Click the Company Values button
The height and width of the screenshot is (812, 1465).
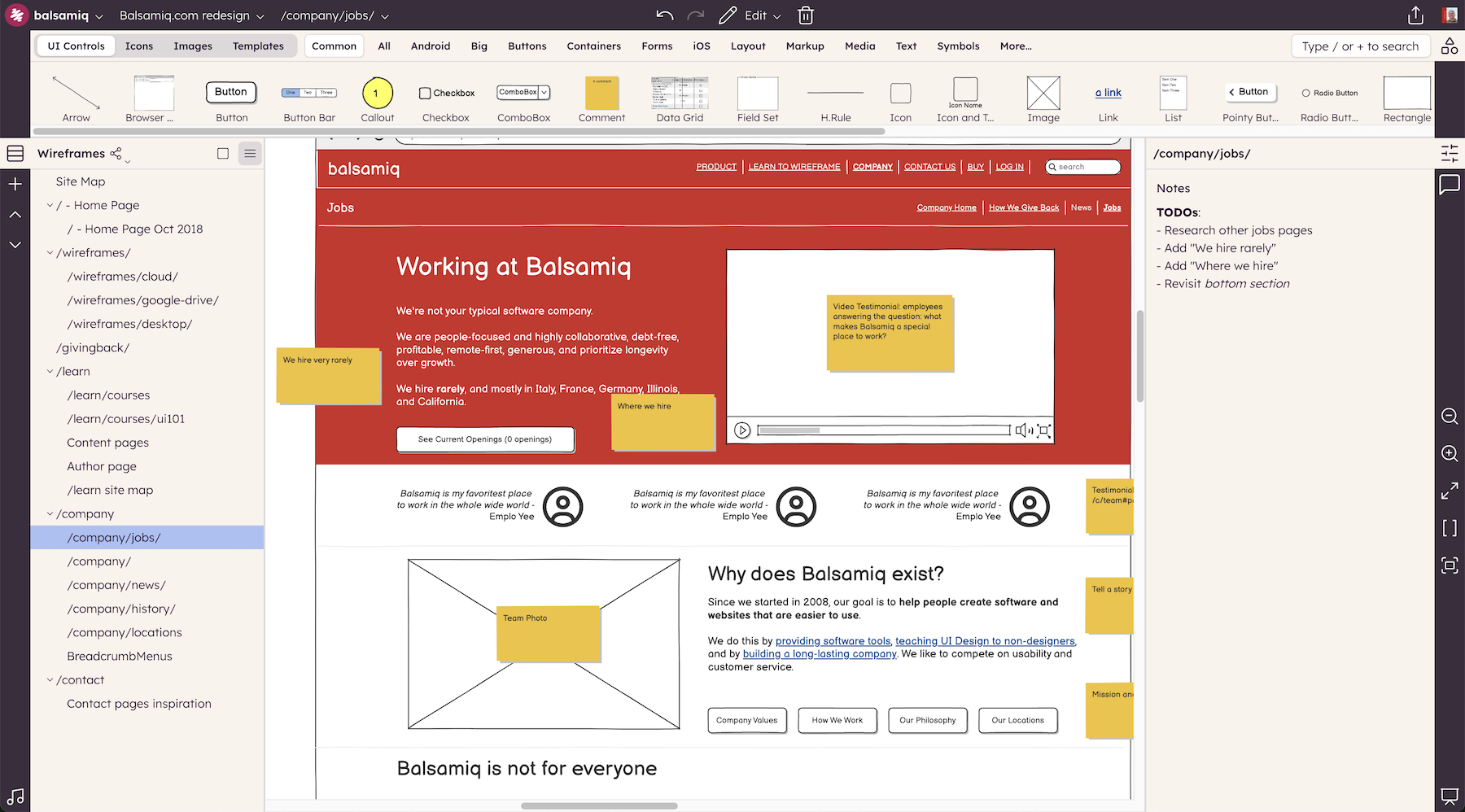coord(746,720)
